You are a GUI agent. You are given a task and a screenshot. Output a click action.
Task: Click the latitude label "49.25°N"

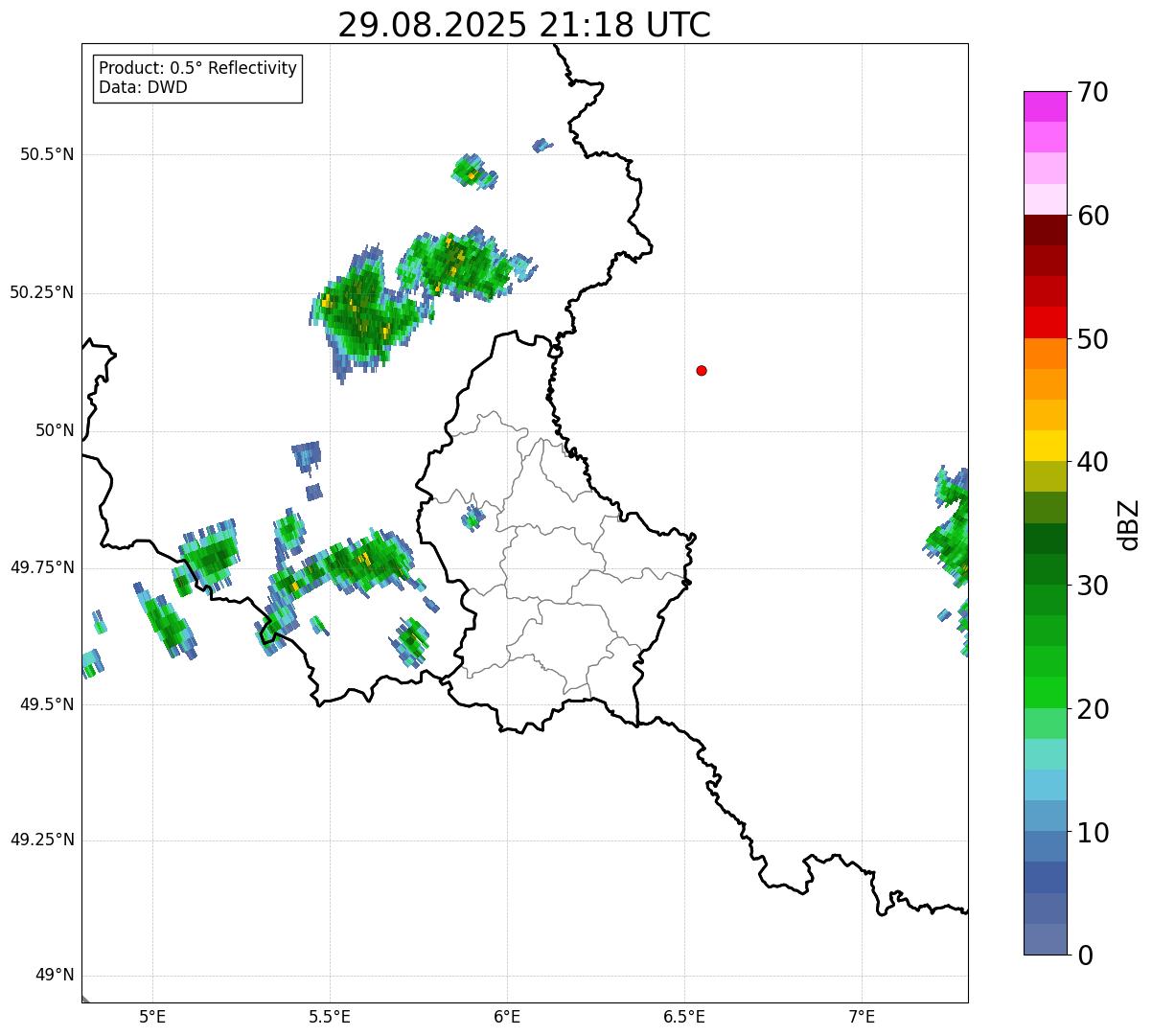42,840
